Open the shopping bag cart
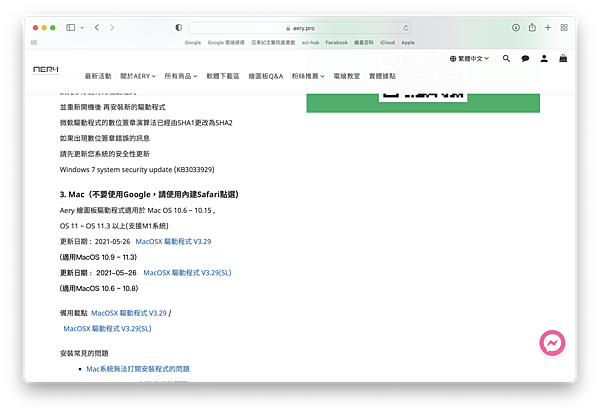Viewport: 600px width, 414px height. [x=563, y=58]
